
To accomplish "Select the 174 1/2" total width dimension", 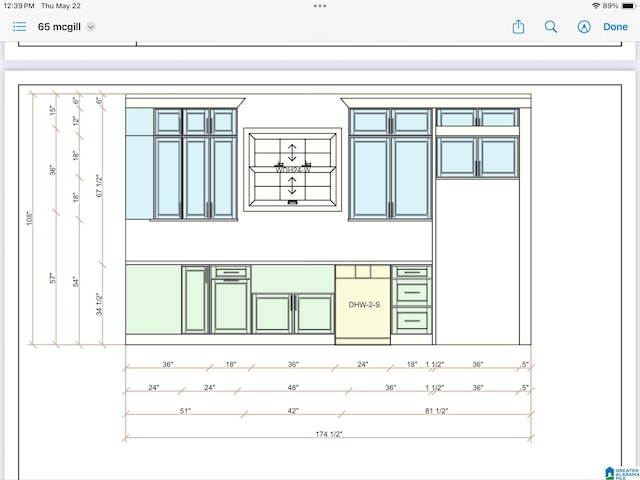I will click(329, 434).
